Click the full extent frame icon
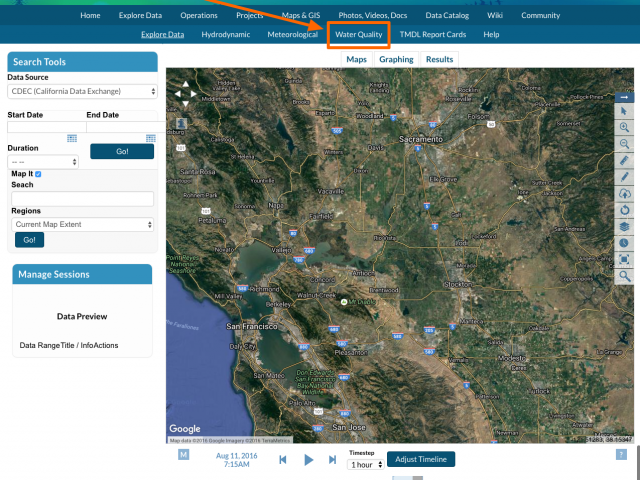 [624, 260]
